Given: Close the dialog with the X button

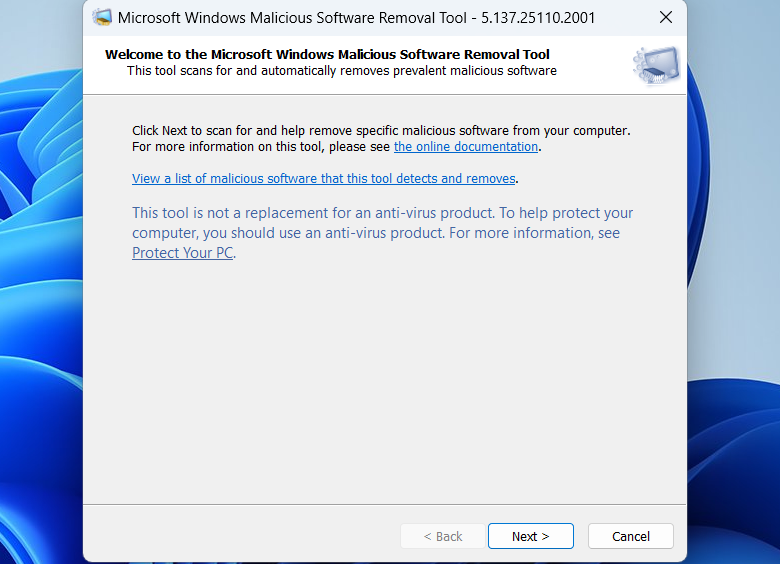Looking at the screenshot, I should click(x=666, y=17).
